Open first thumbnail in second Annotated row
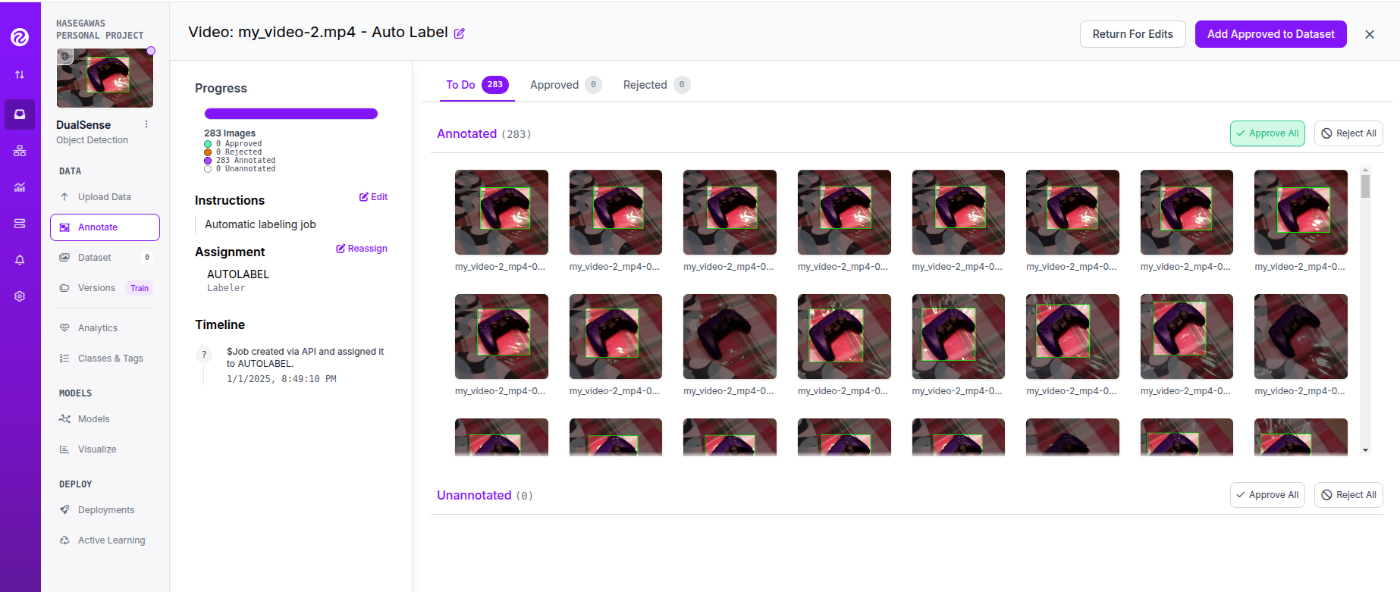The width and height of the screenshot is (1400, 592). 501,336
